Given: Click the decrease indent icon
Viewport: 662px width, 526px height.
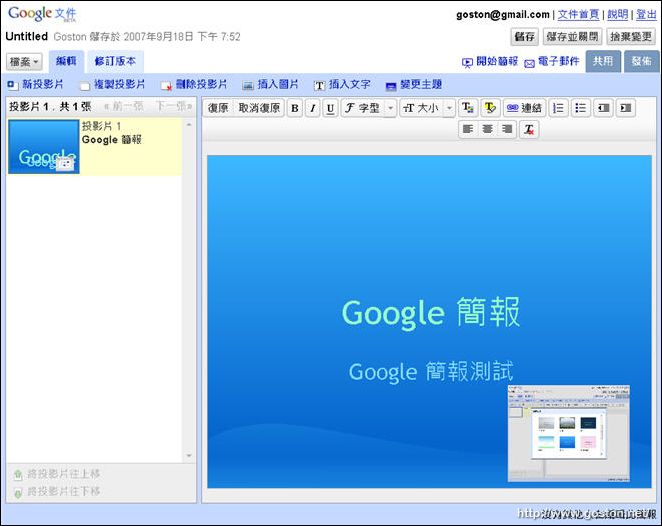Looking at the screenshot, I should 603,108.
